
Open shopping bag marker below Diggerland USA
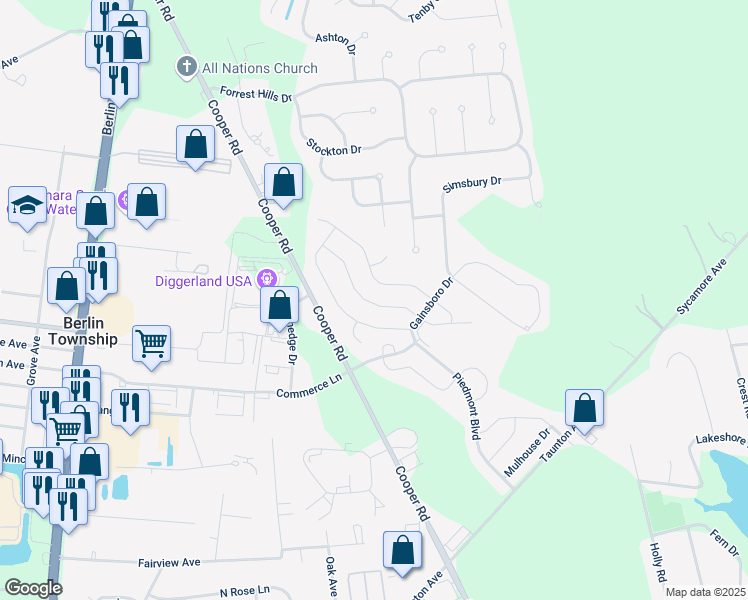[x=280, y=308]
